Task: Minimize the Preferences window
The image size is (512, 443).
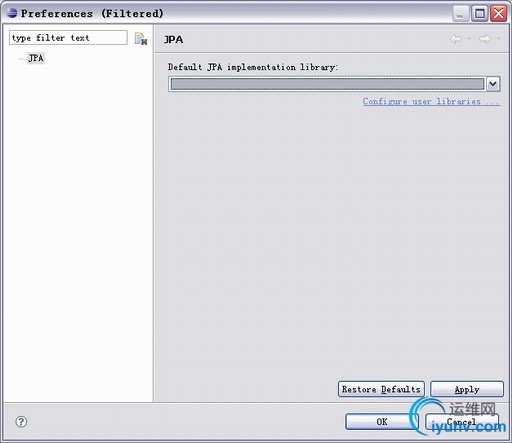Action: [461, 14]
